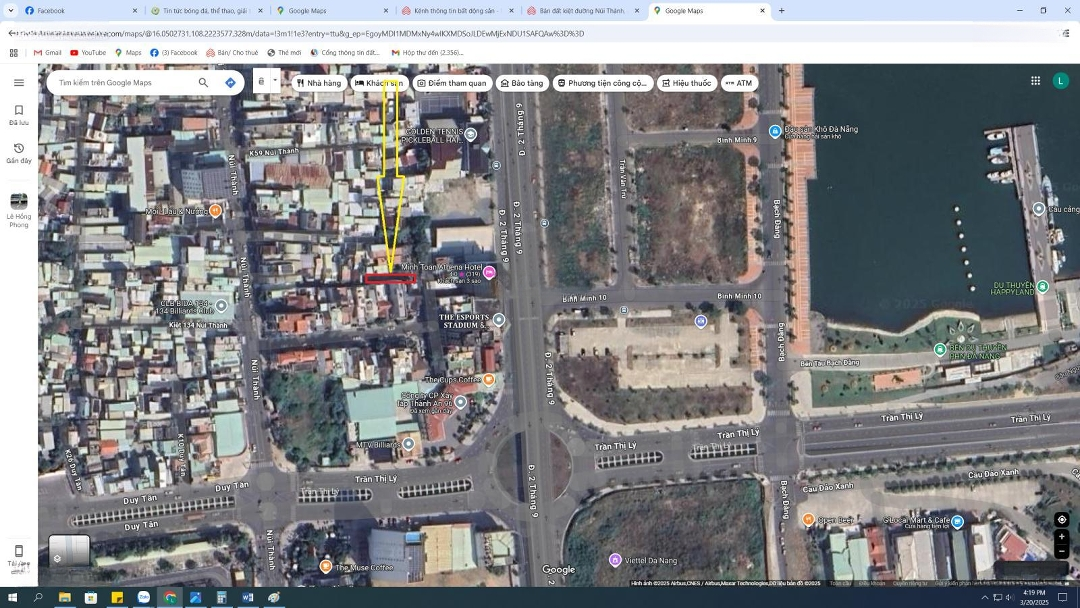Click the search magnifier icon
This screenshot has height=608, width=1080.
(203, 83)
